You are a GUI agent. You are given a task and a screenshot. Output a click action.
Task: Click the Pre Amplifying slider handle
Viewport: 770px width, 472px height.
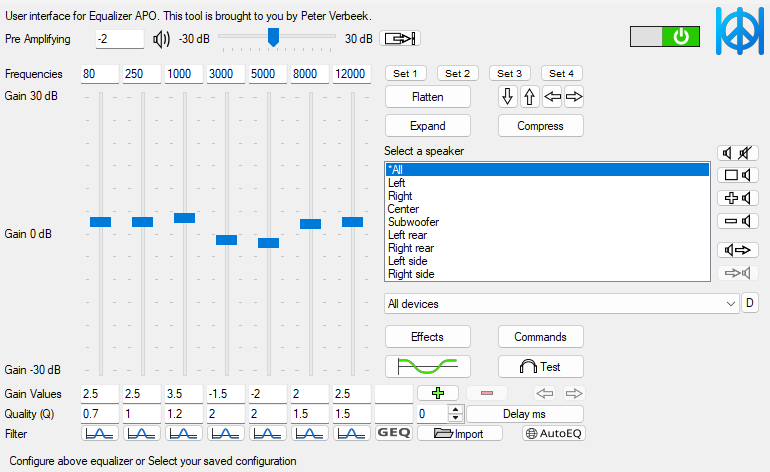[272, 38]
